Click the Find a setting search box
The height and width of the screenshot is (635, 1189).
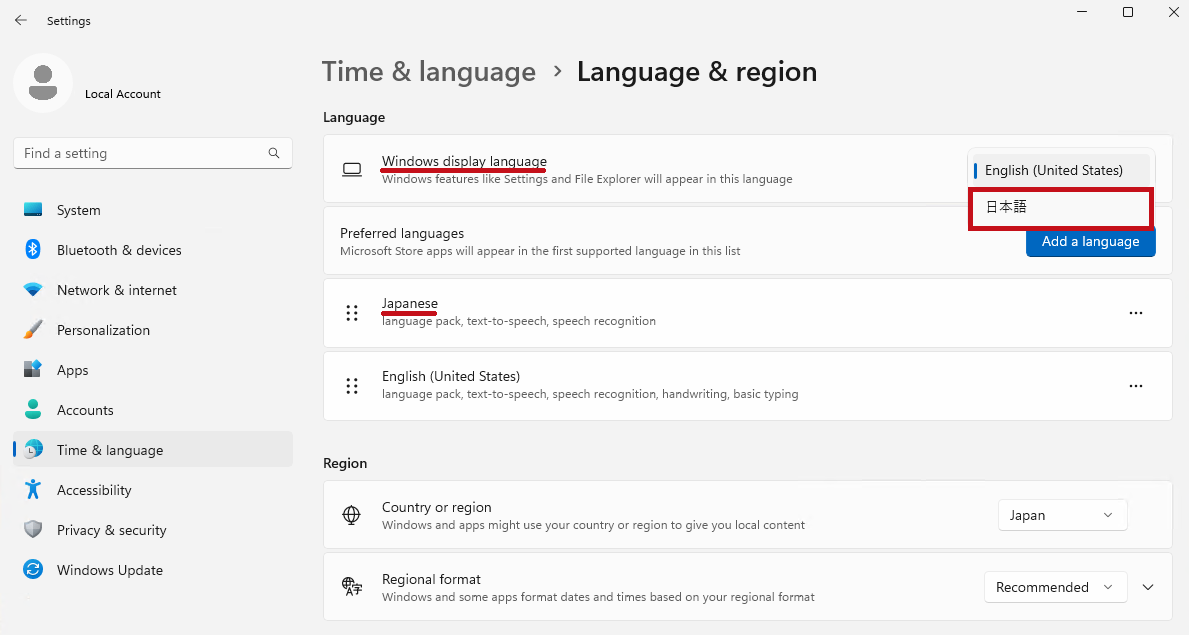click(153, 153)
